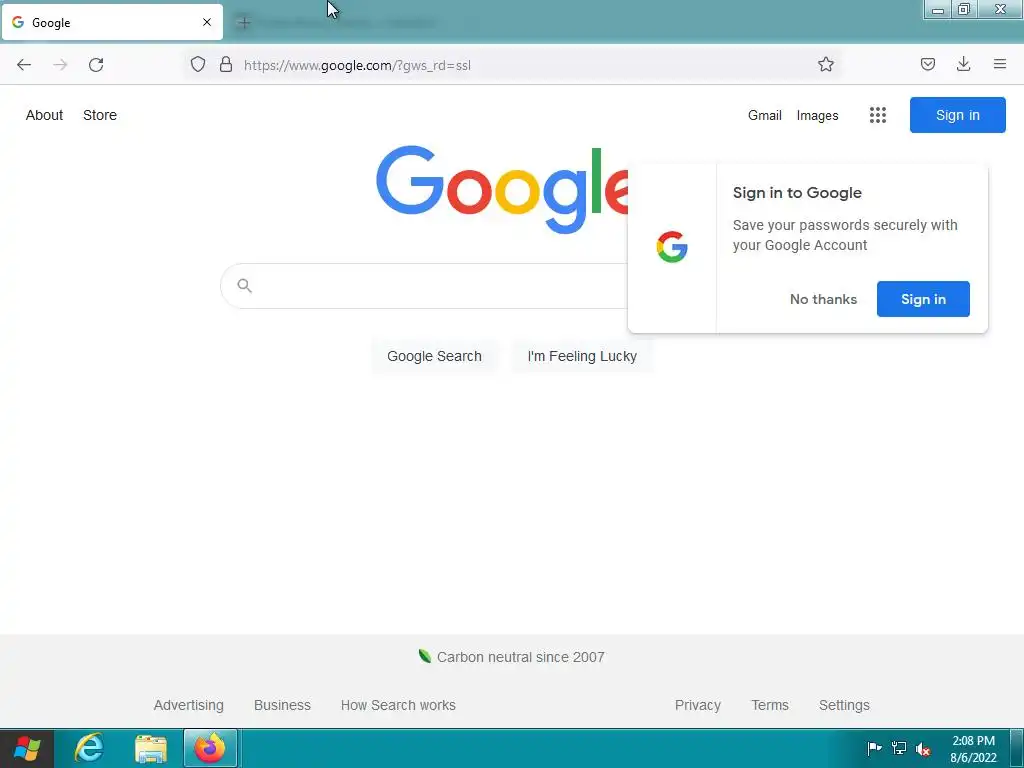Open the Terms footer link
Image resolution: width=1024 pixels, height=768 pixels.
point(770,705)
